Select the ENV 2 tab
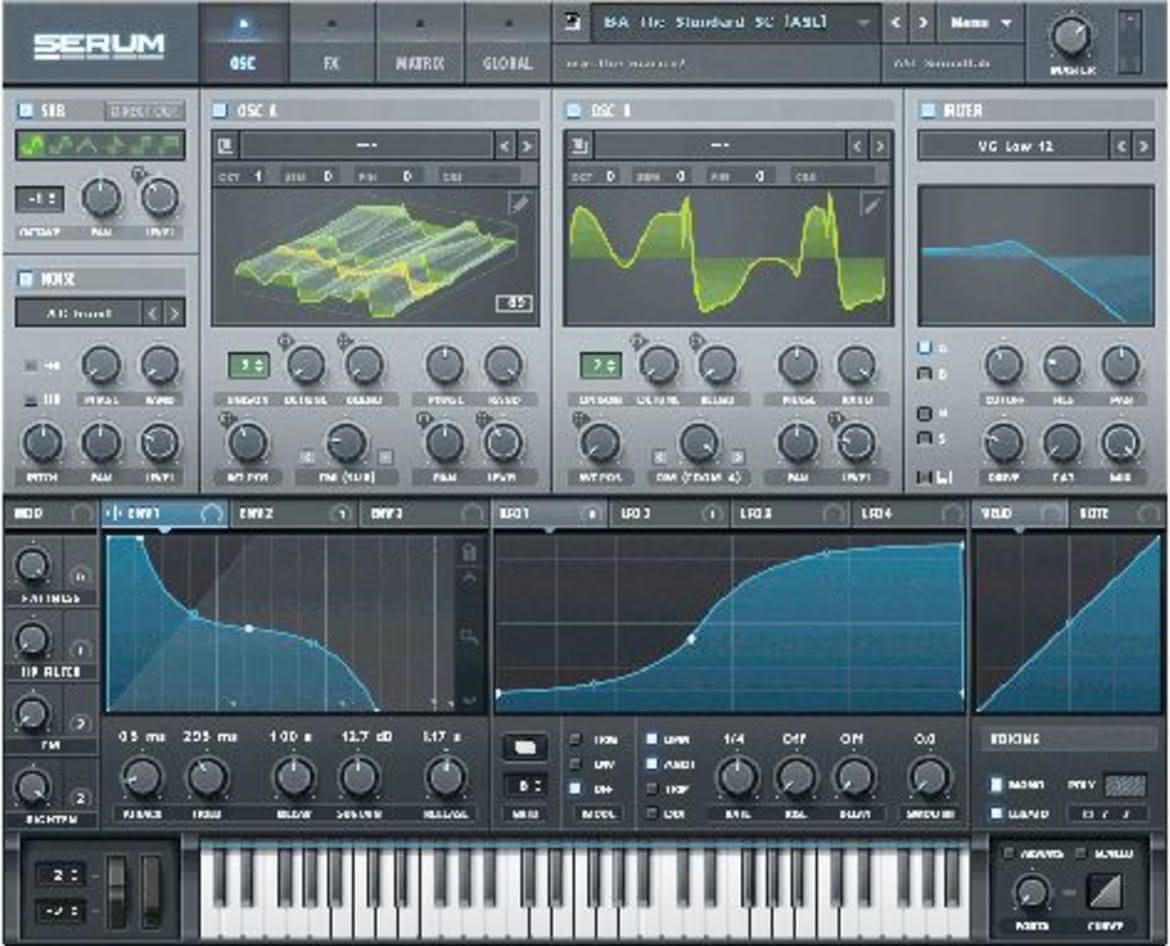The image size is (1170, 946). click(x=292, y=513)
